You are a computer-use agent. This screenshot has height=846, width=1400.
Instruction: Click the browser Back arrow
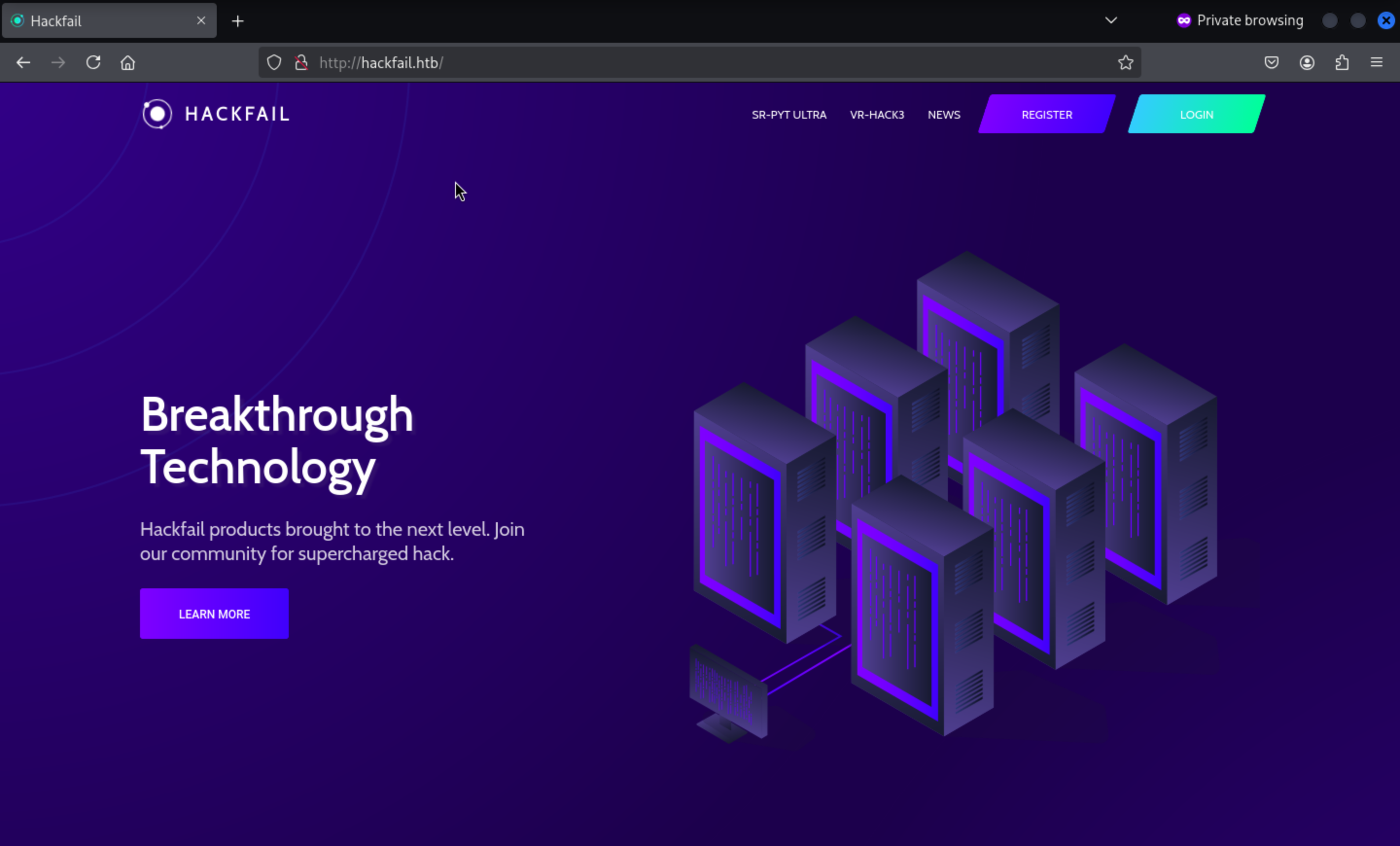pyautogui.click(x=23, y=63)
